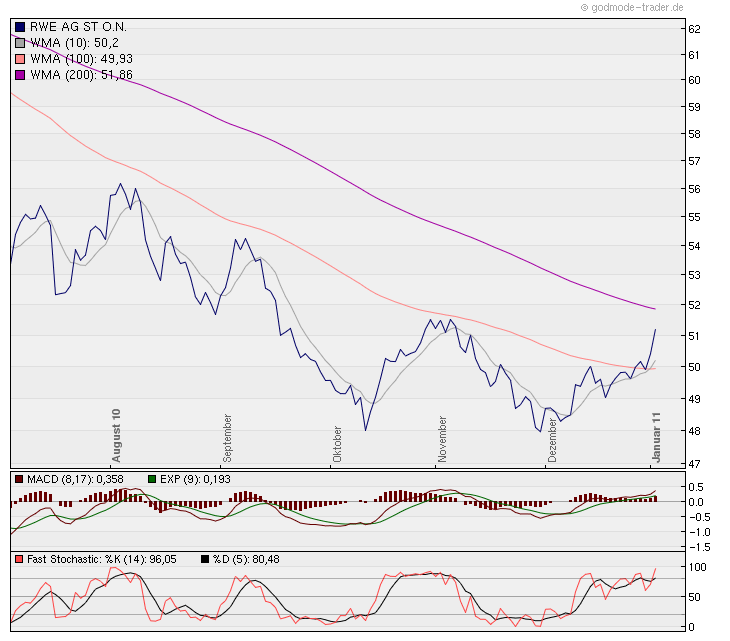Select the RWE AG ST O.N. series label

[x=78, y=27]
